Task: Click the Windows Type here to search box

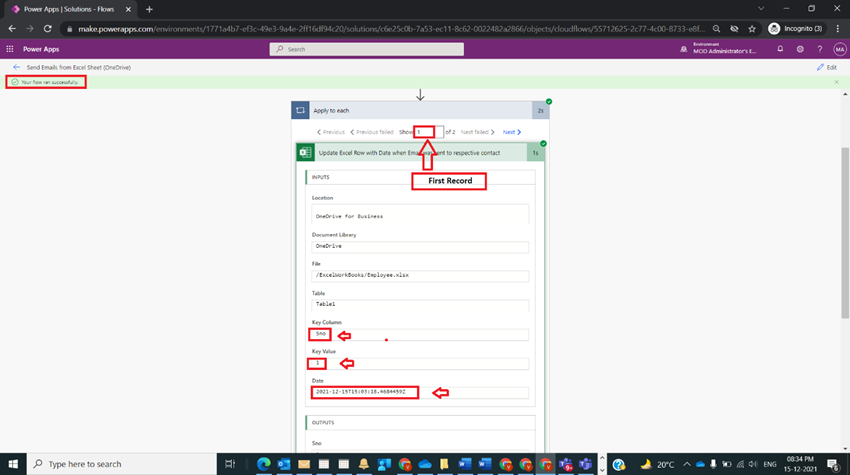Action: pyautogui.click(x=121, y=464)
